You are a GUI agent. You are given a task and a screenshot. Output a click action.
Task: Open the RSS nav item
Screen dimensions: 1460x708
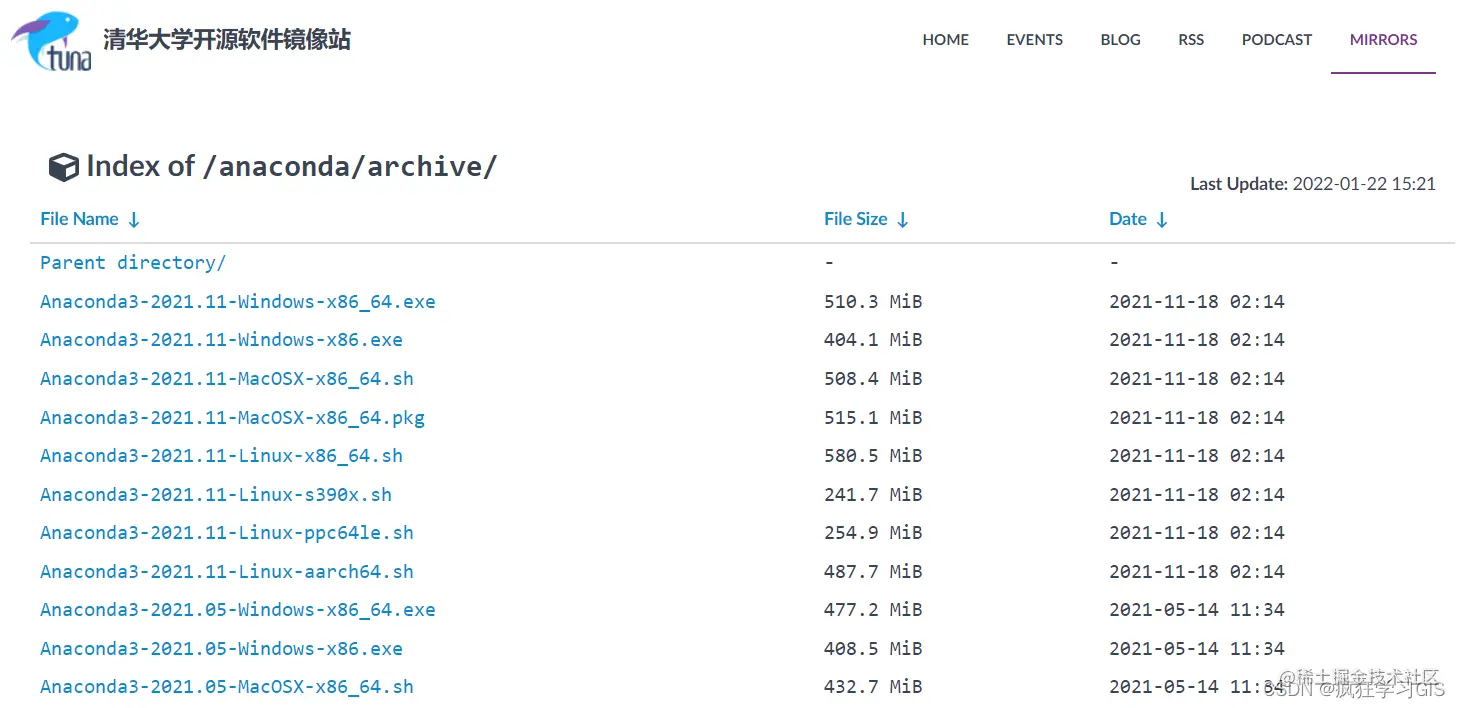pos(1191,40)
